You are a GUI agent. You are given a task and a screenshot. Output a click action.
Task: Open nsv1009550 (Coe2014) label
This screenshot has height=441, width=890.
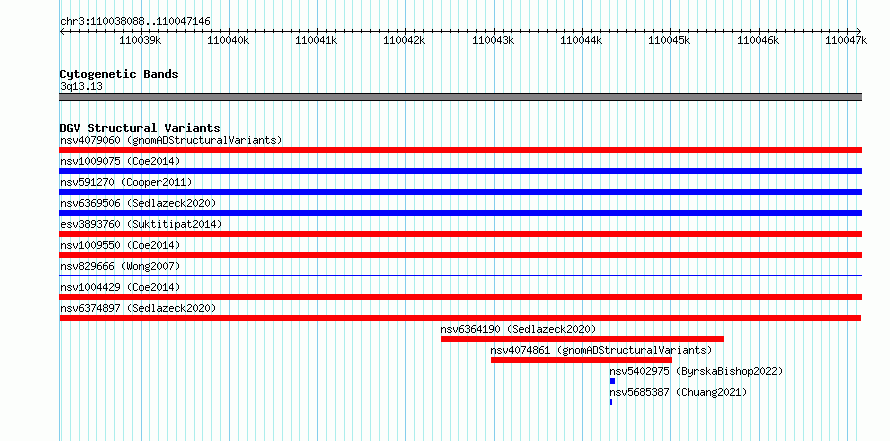(x=120, y=245)
